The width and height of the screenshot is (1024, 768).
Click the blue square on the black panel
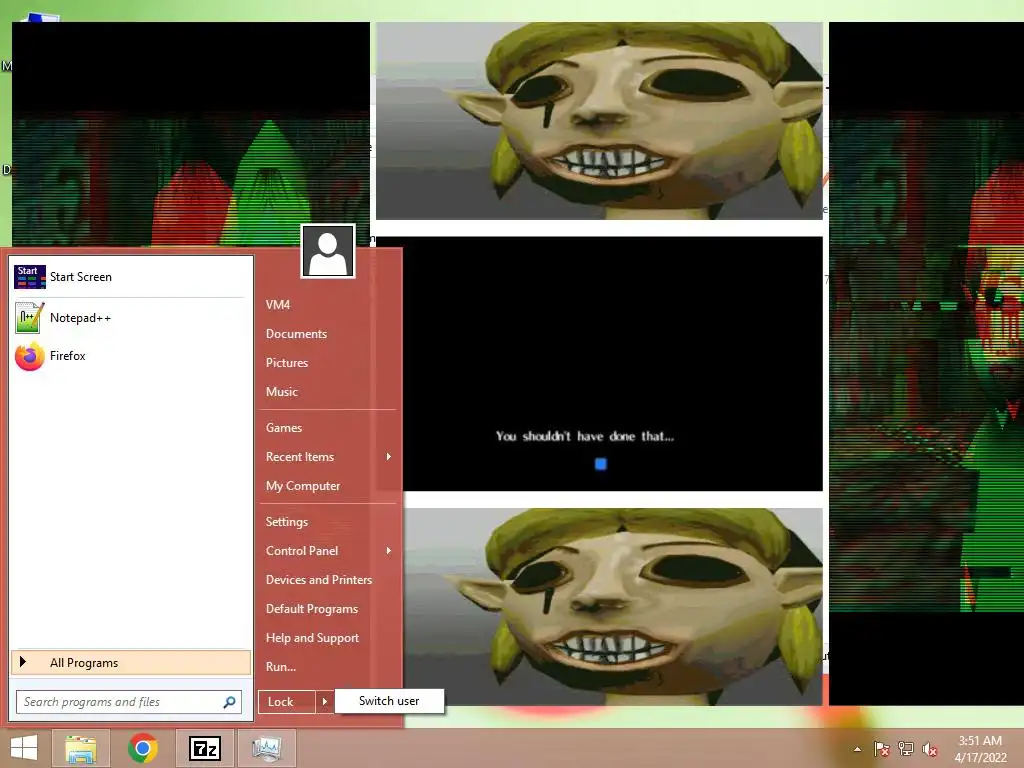(601, 464)
